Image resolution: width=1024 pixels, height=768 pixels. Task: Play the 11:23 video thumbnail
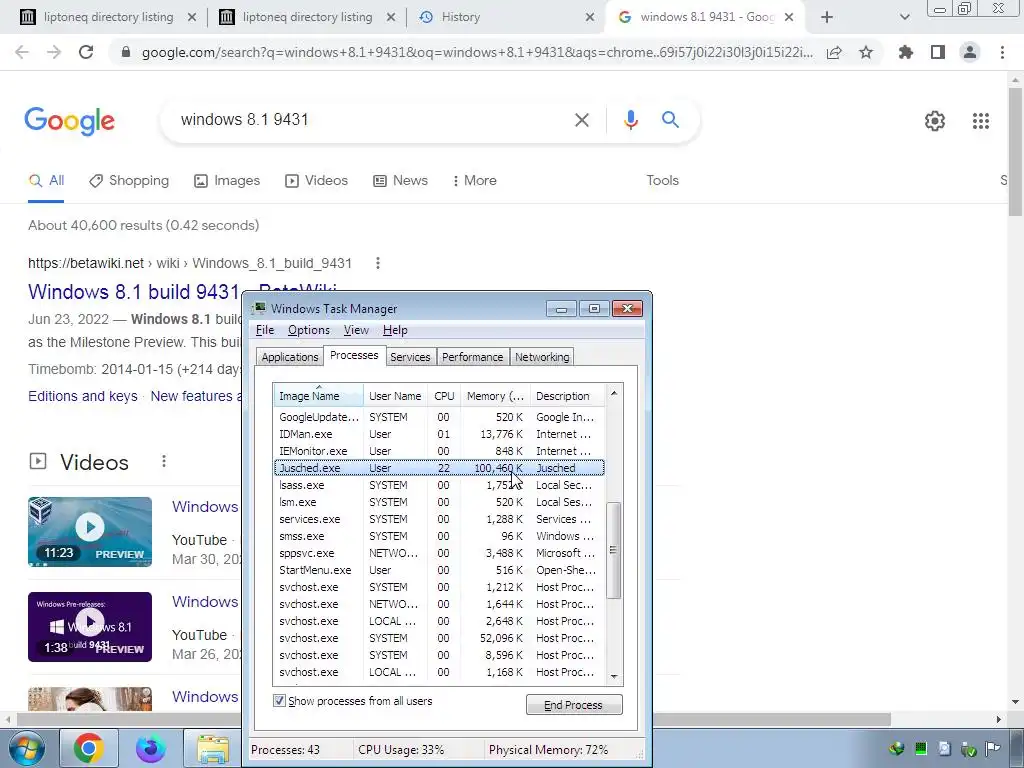point(90,532)
